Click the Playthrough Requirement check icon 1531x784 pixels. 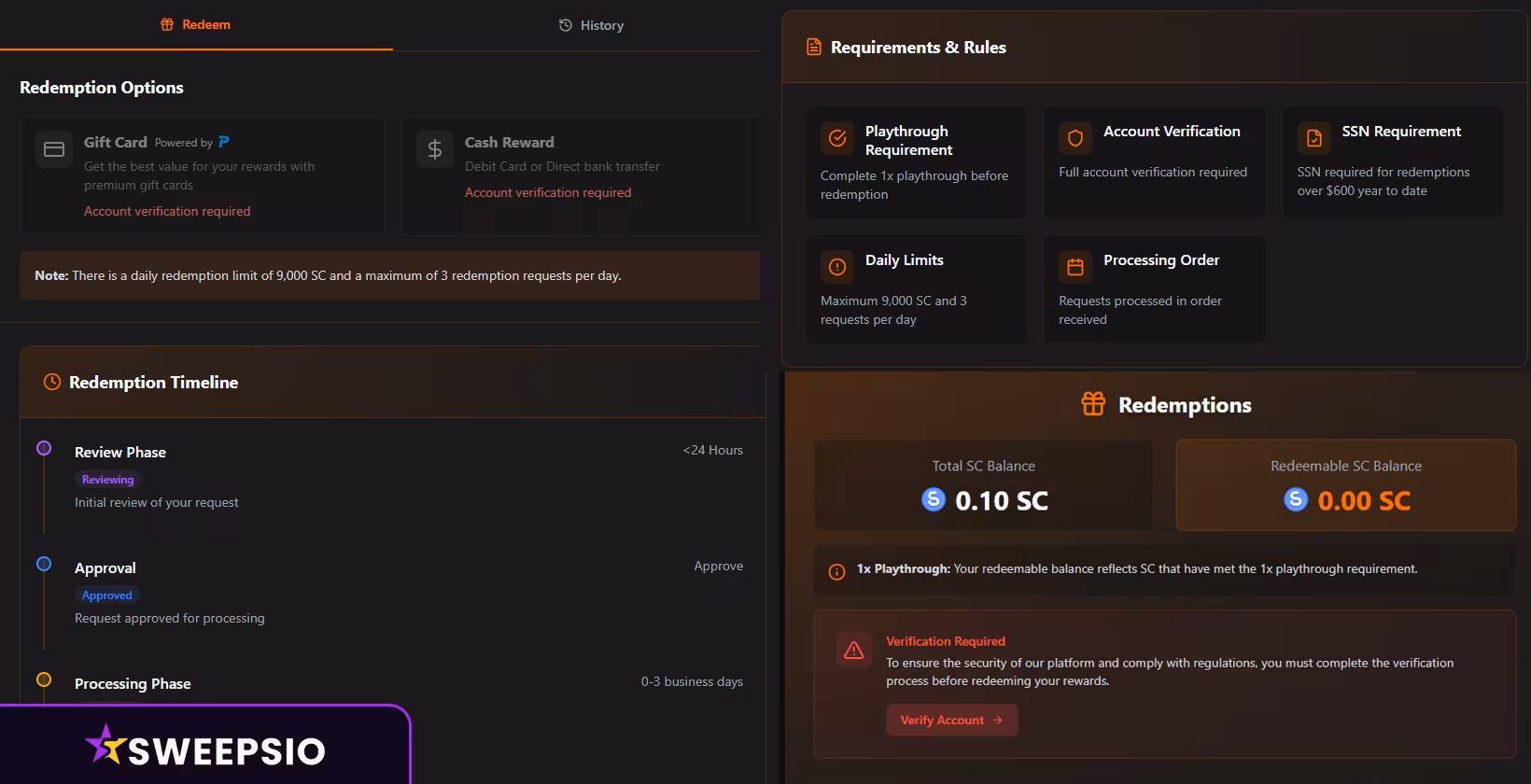tap(837, 138)
